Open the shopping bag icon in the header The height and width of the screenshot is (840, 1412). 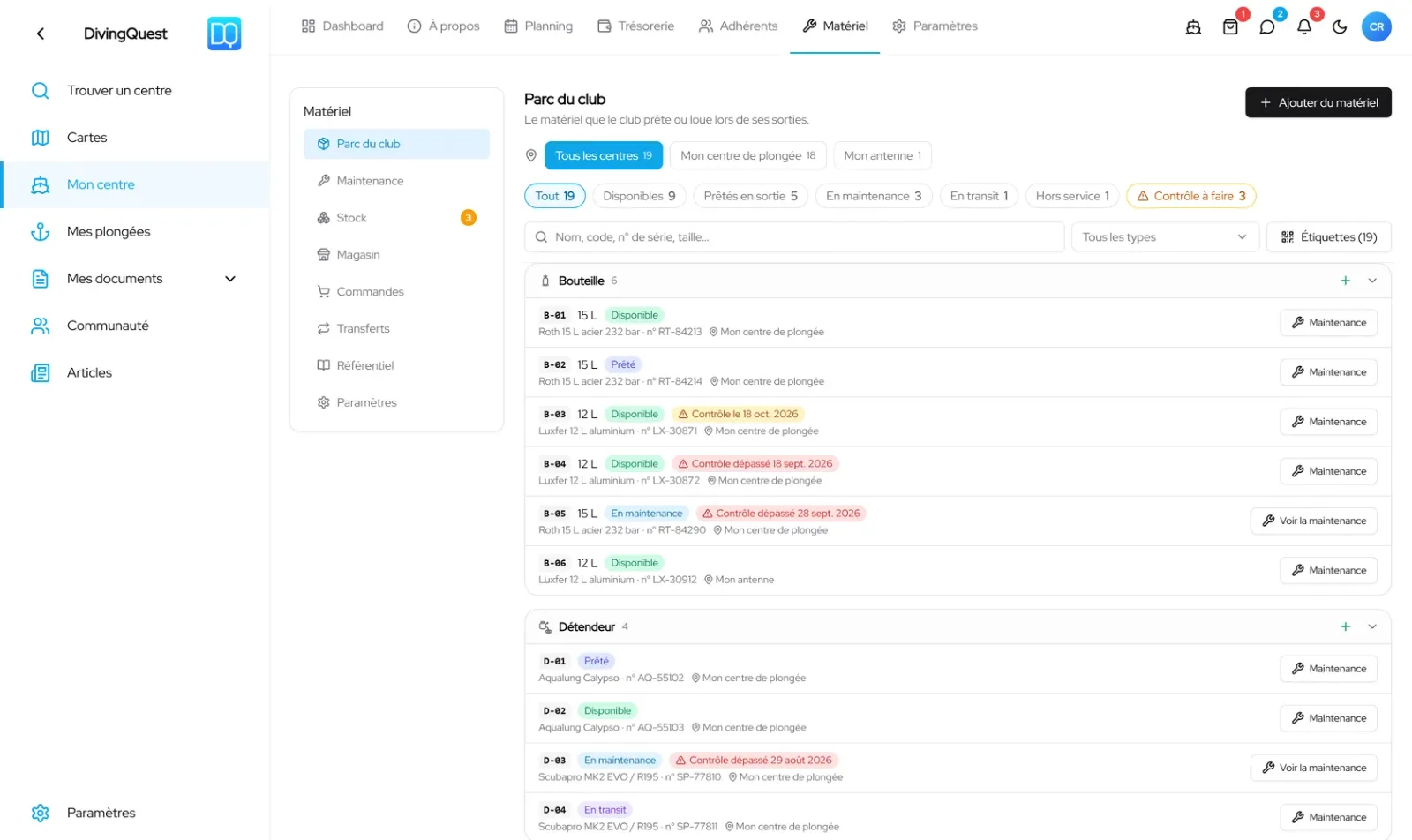(x=1230, y=27)
